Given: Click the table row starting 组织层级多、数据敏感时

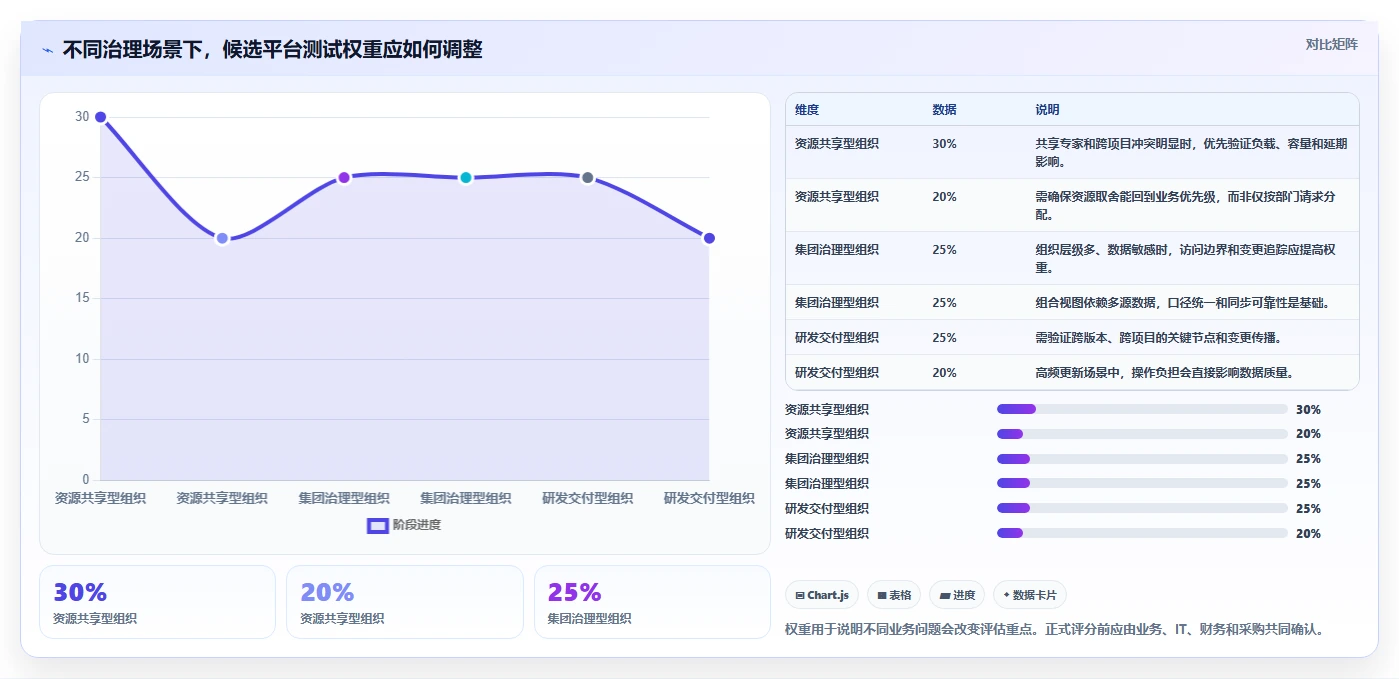Looking at the screenshot, I should point(1072,258).
